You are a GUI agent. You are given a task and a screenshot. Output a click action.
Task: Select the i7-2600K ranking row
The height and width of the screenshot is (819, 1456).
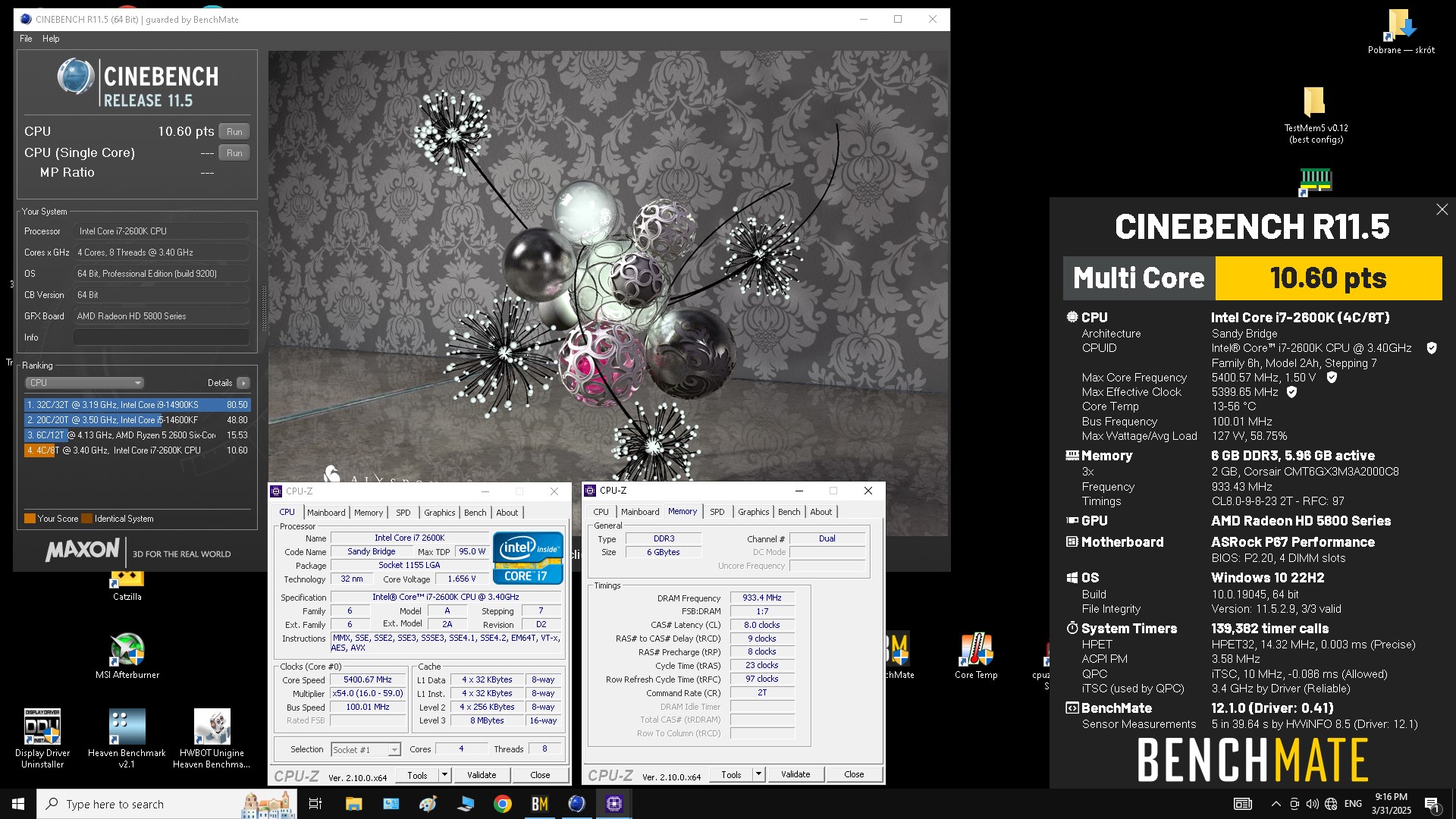[x=137, y=450]
